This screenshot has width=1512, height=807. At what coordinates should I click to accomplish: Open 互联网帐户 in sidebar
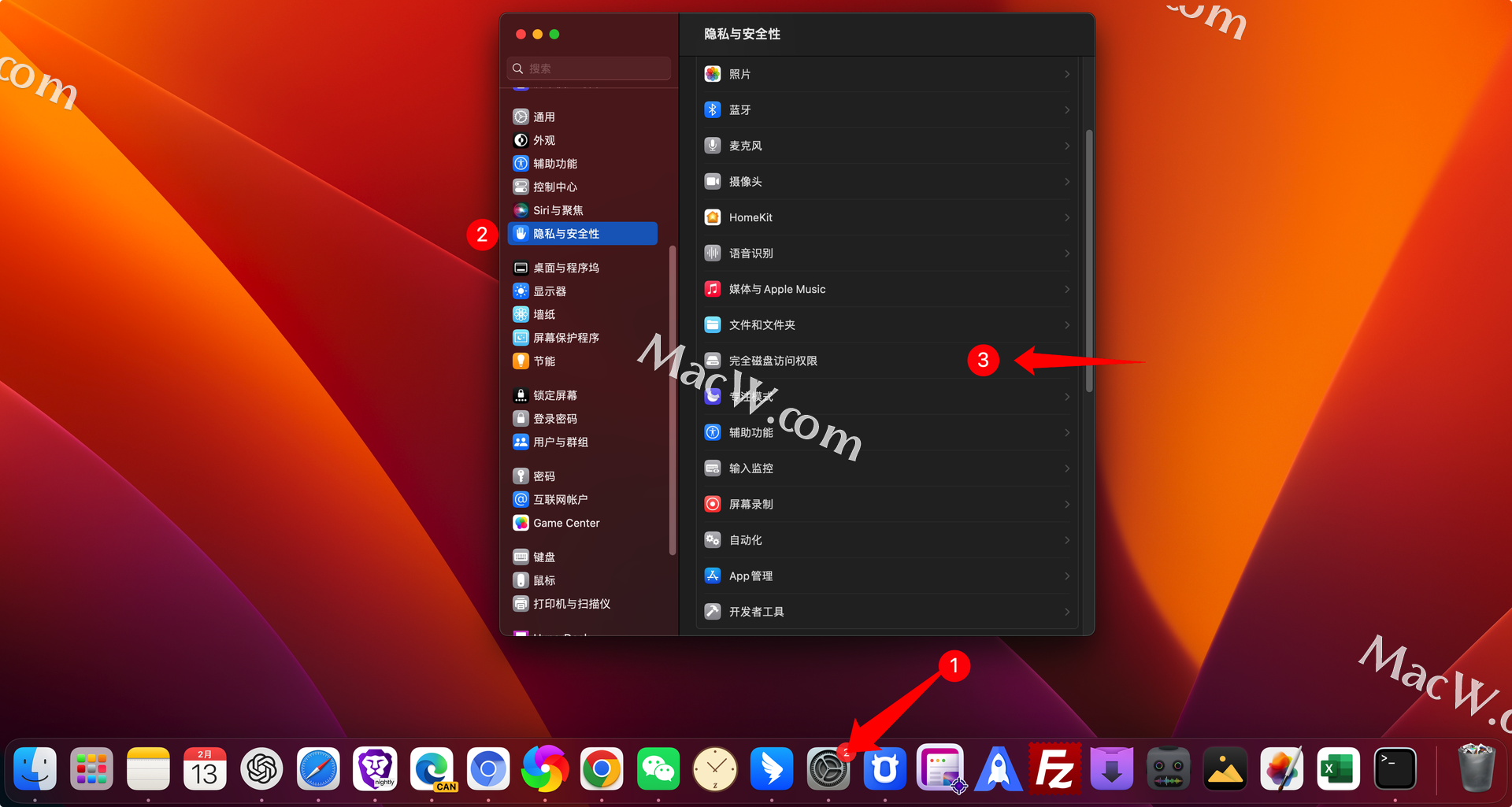(583, 499)
